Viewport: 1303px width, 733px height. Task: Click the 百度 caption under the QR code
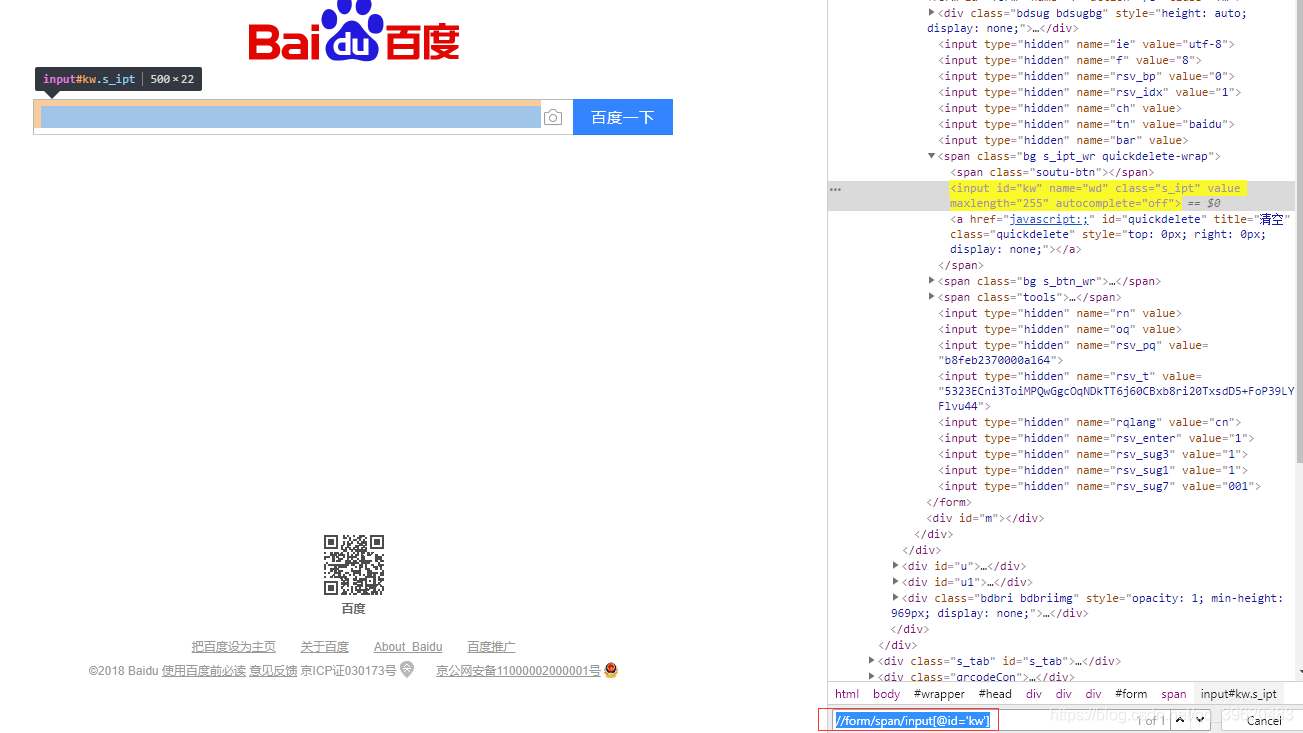coord(353,608)
